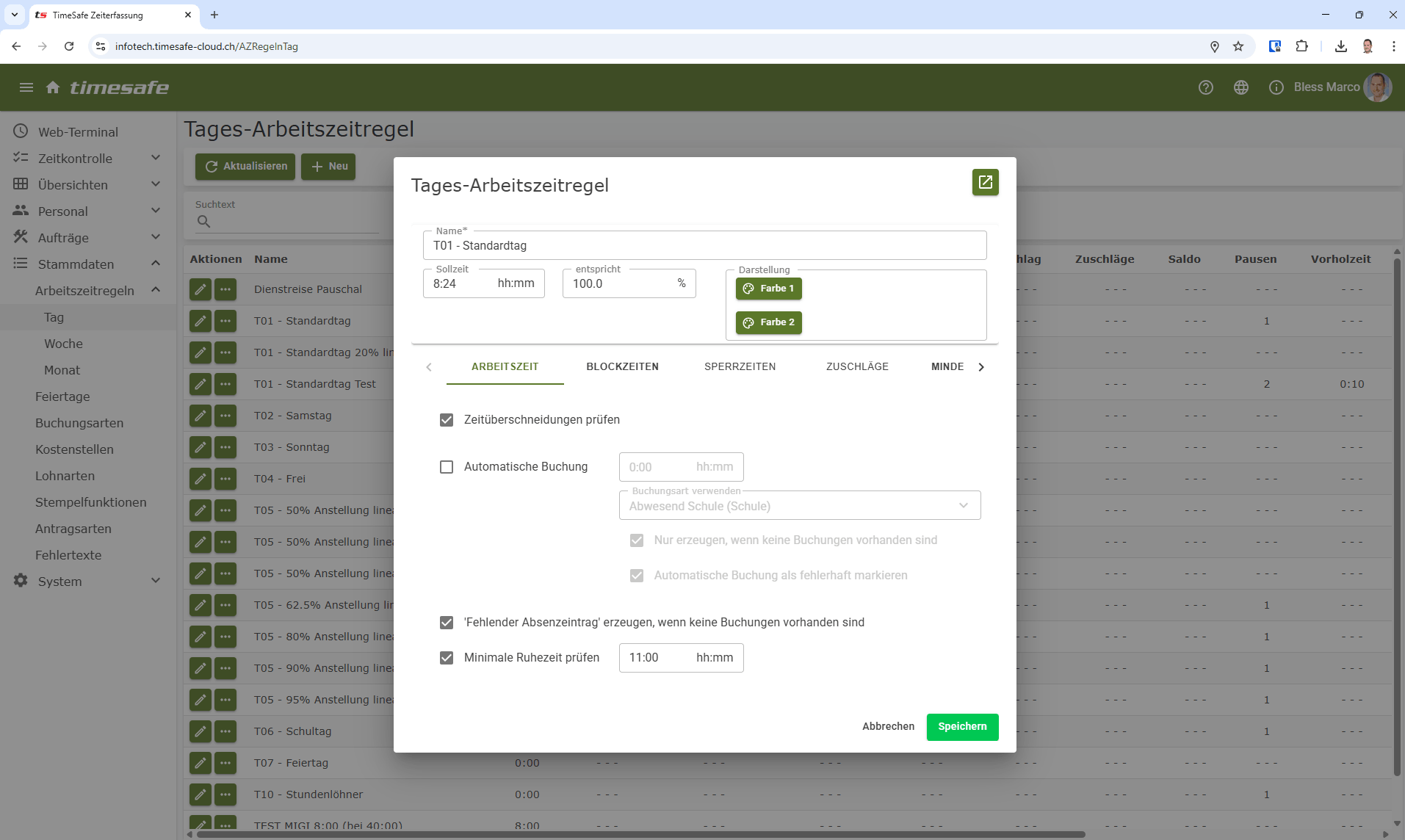1405x840 pixels.
Task: Click the help question mark icon
Action: click(x=1205, y=87)
